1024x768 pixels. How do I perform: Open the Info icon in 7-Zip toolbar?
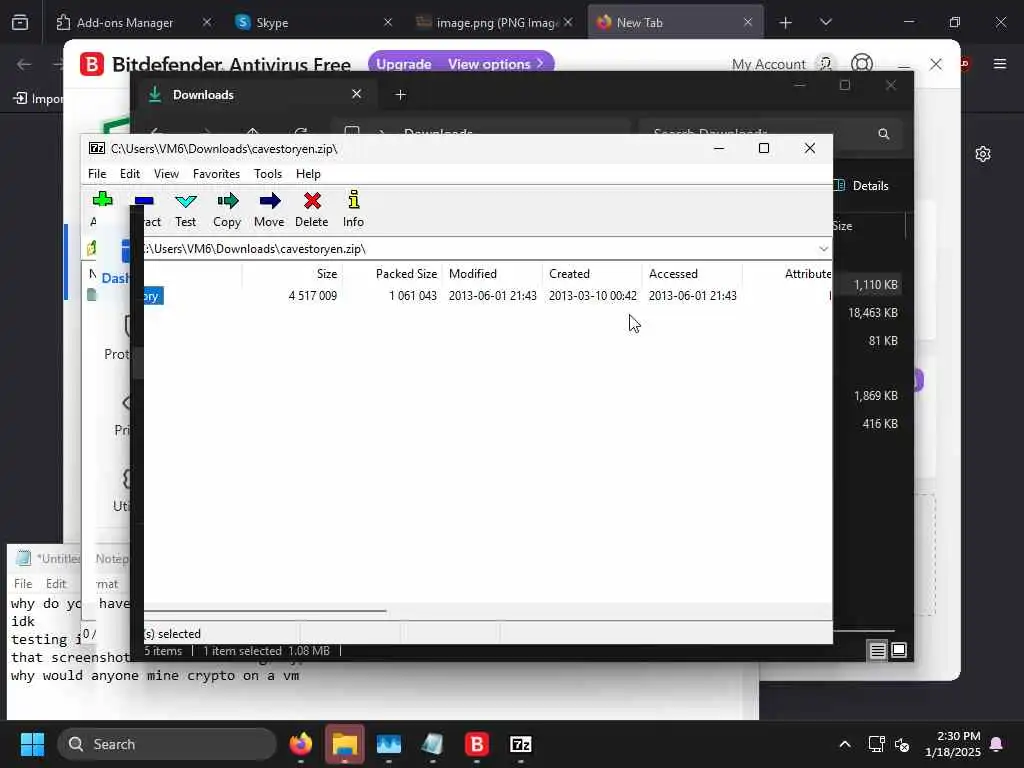(x=353, y=200)
